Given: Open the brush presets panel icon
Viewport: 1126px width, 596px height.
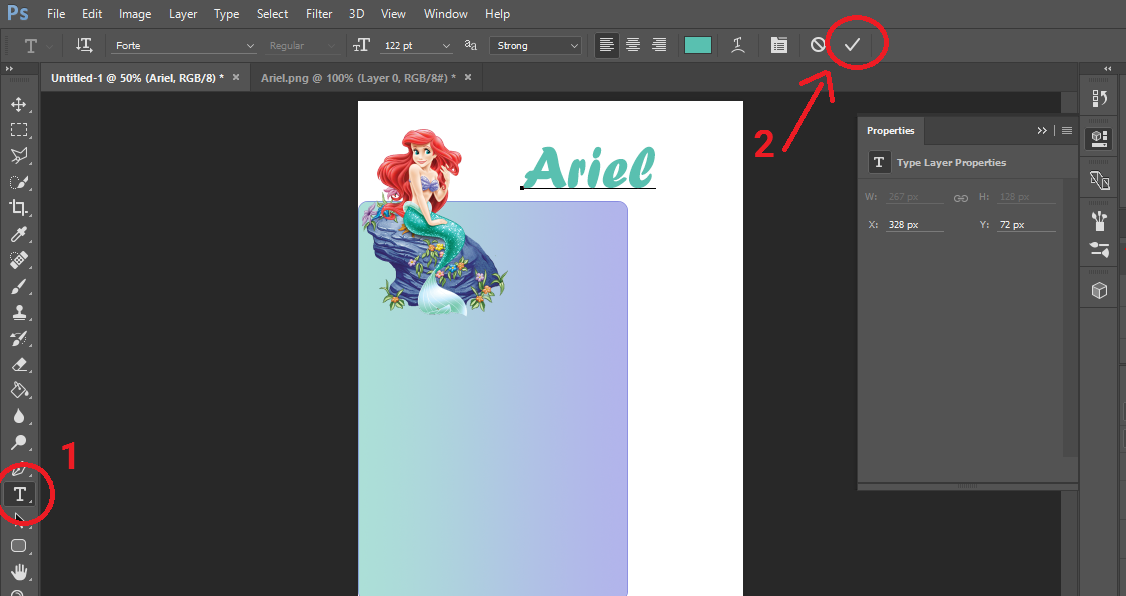Looking at the screenshot, I should coord(1099,220).
